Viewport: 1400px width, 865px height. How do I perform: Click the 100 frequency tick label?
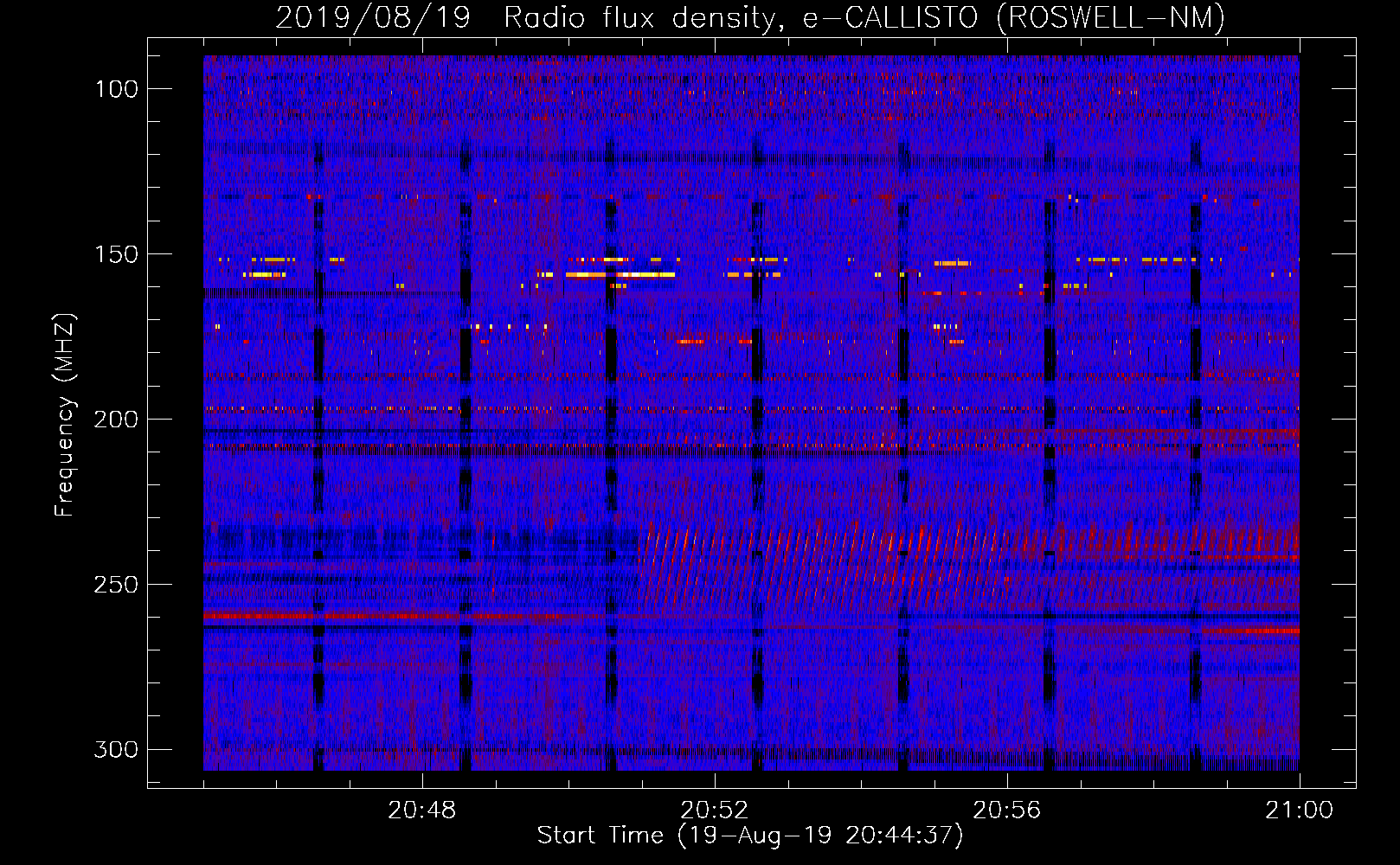coord(116,89)
